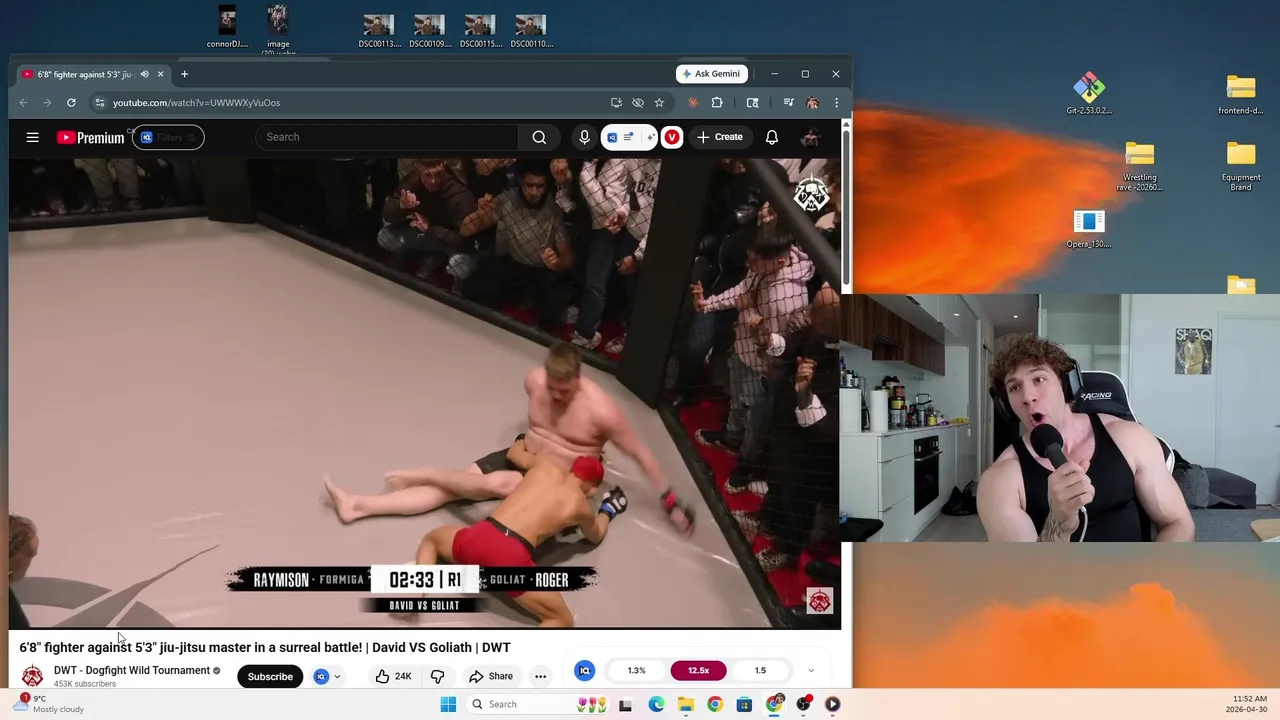The width and height of the screenshot is (1280, 720).
Task: Open the Chrome three-dot menu
Action: [x=836, y=102]
